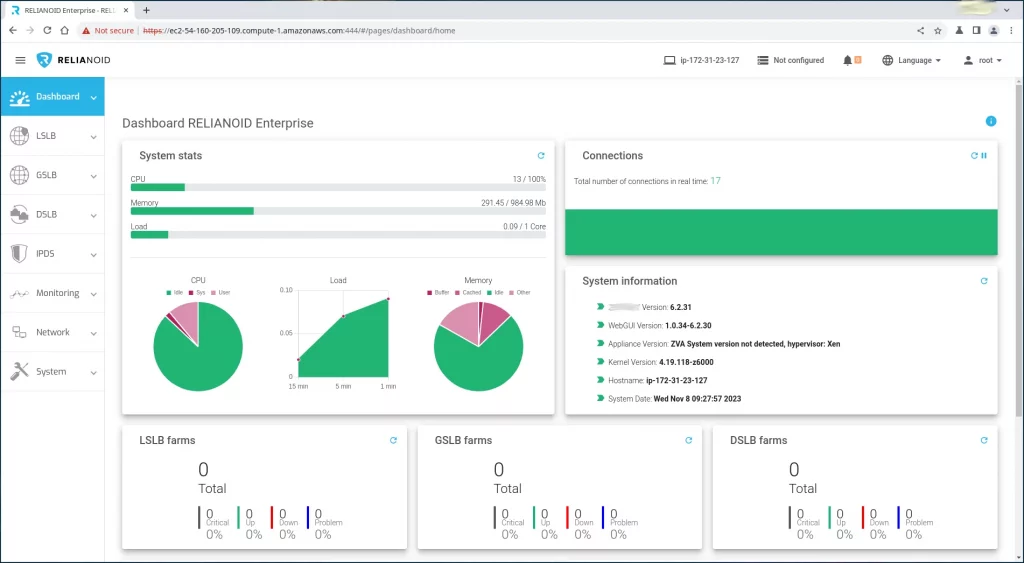Click the ip-172-31-23-127 host label in the header
This screenshot has width=1024, height=563.
(709, 60)
